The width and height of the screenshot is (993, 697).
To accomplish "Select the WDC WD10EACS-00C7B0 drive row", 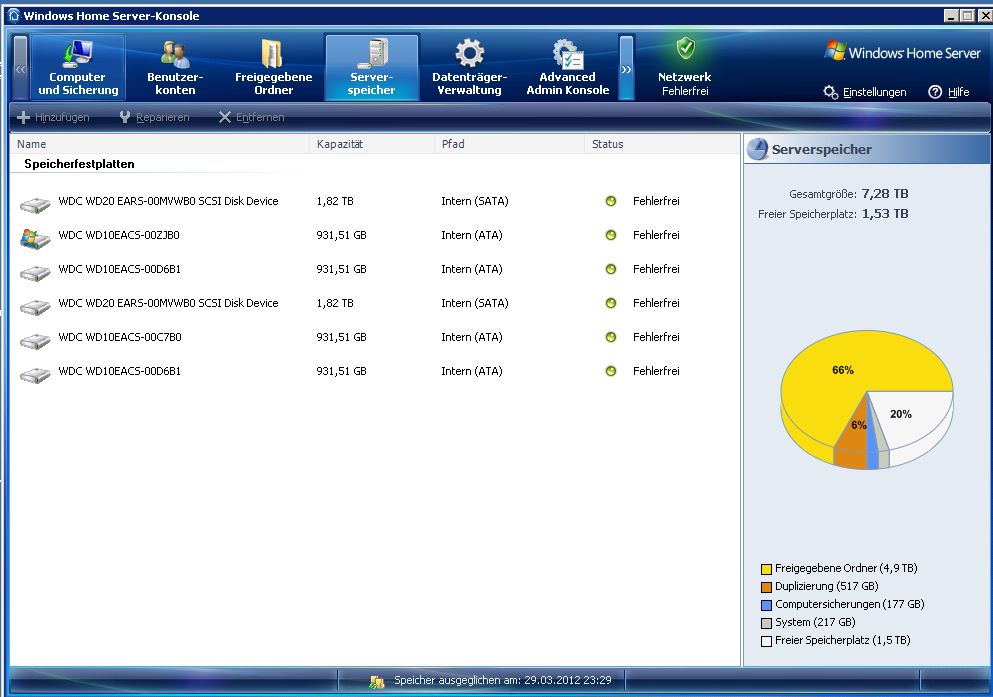I will point(375,337).
